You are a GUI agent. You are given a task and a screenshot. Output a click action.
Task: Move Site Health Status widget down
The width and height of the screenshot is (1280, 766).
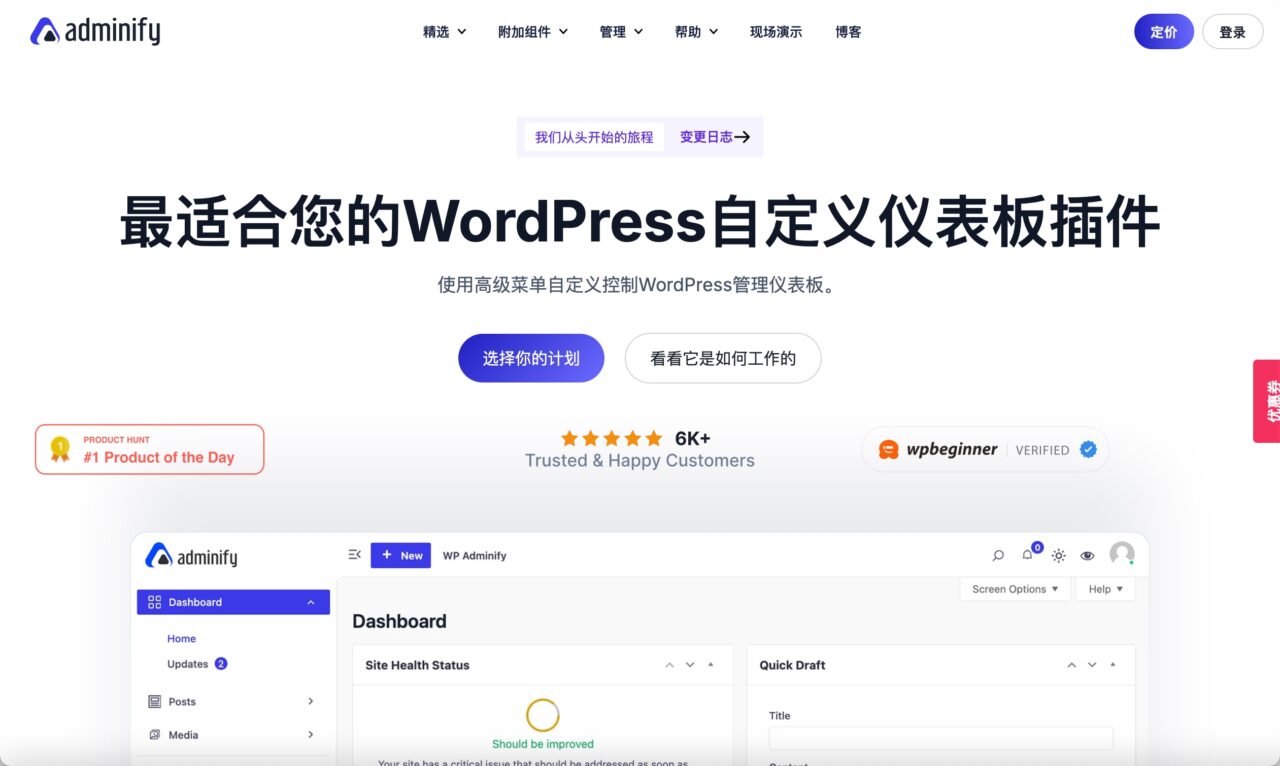pos(690,665)
